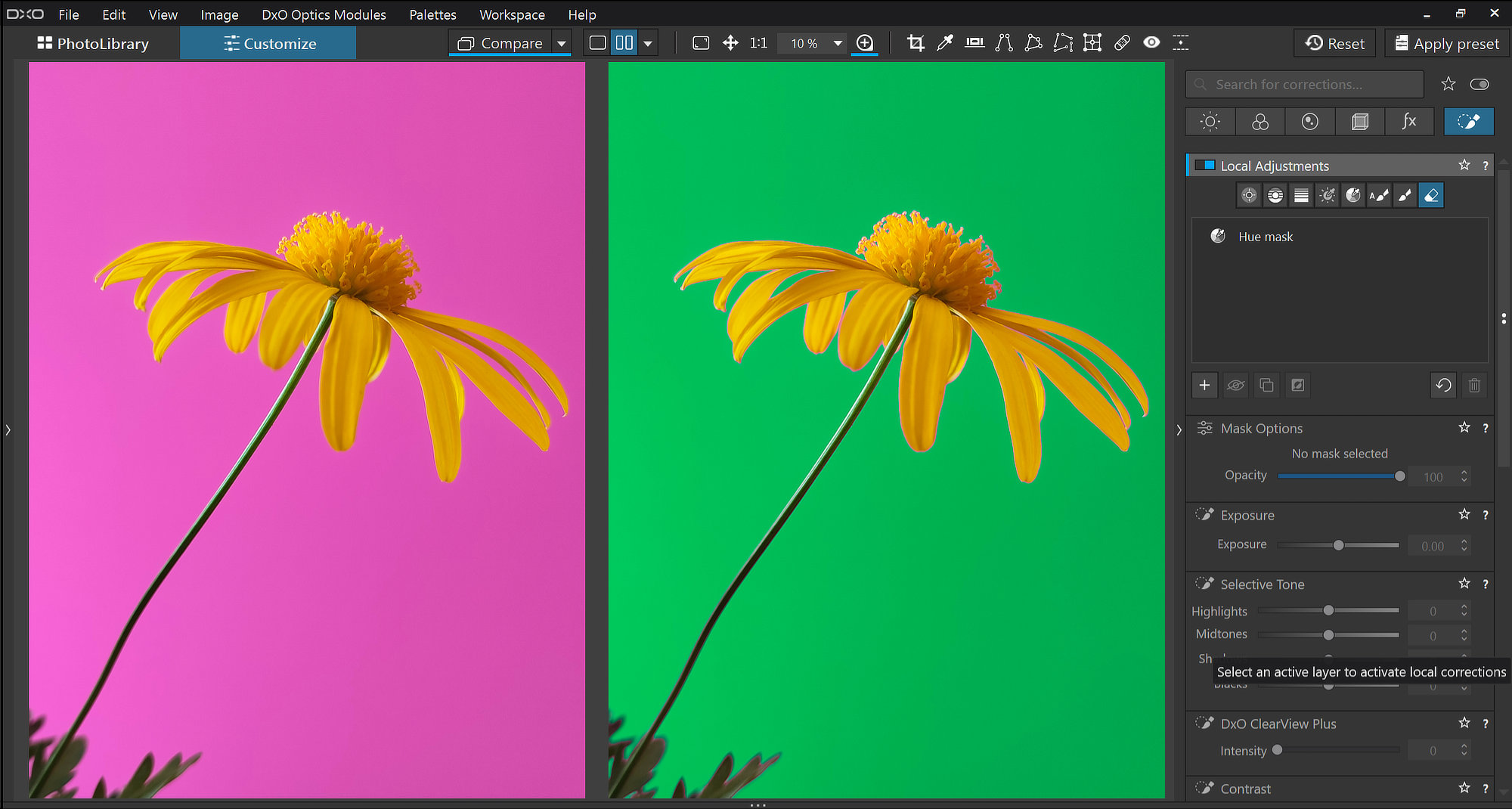Open the view mode dropdown arrow
This screenshot has width=1512, height=809.
point(648,44)
